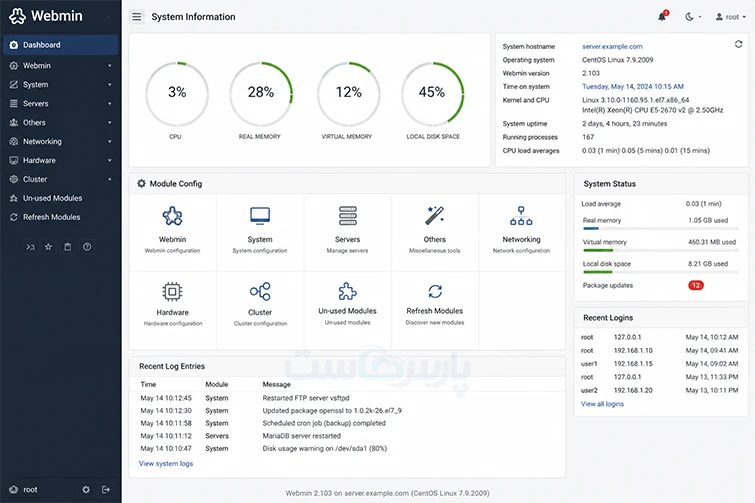Open the Hardware configuration tile

coord(172,310)
